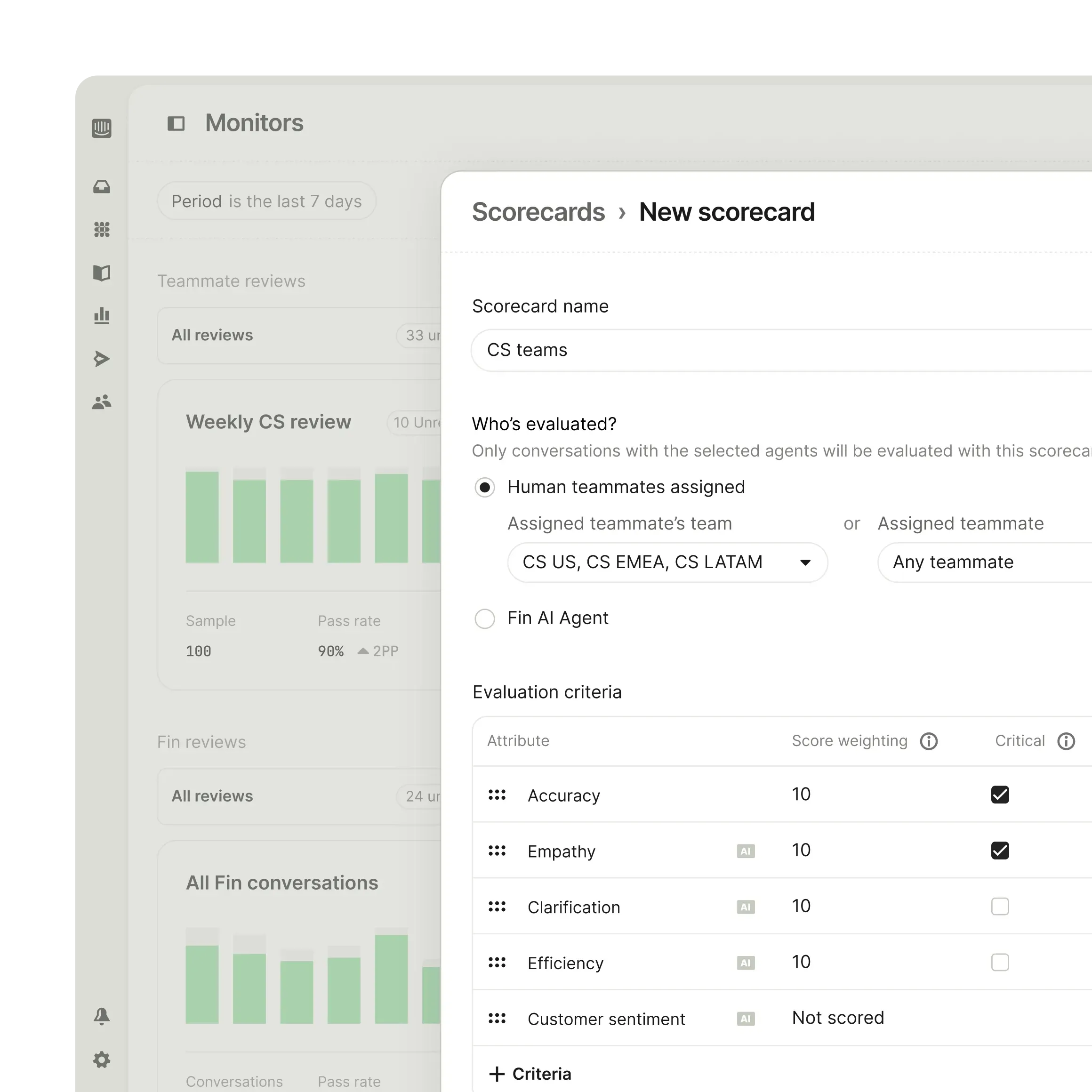This screenshot has width=1092, height=1092.
Task: Click the add Criteria button
Action: tap(530, 1074)
